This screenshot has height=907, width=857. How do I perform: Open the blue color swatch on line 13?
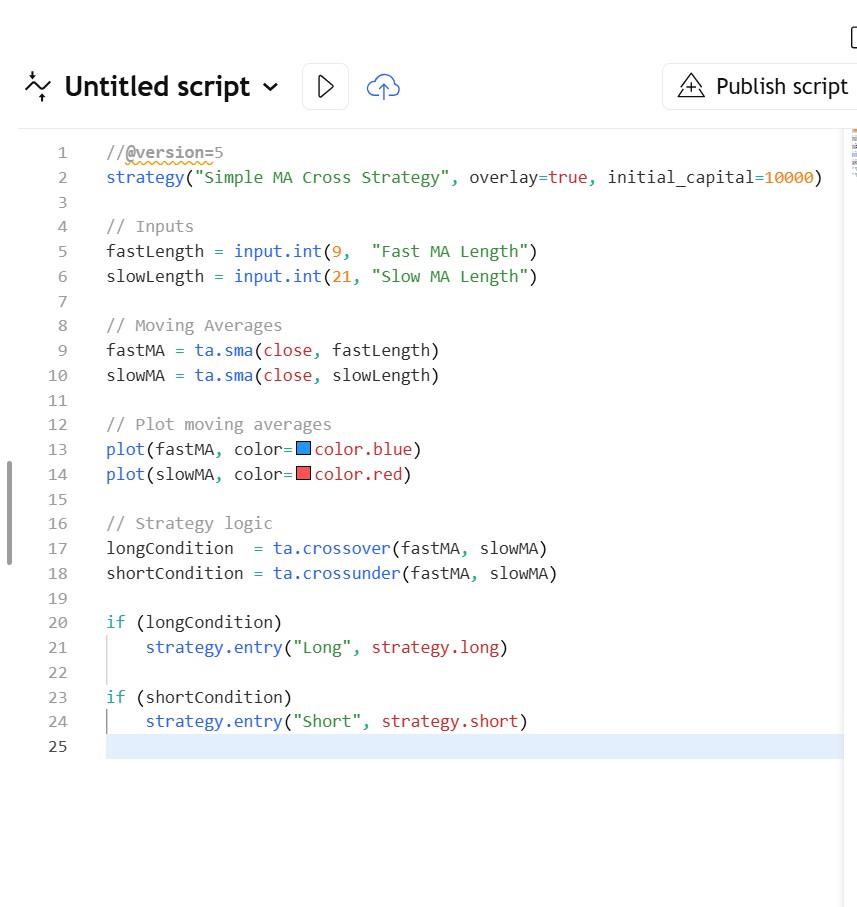pos(304,449)
